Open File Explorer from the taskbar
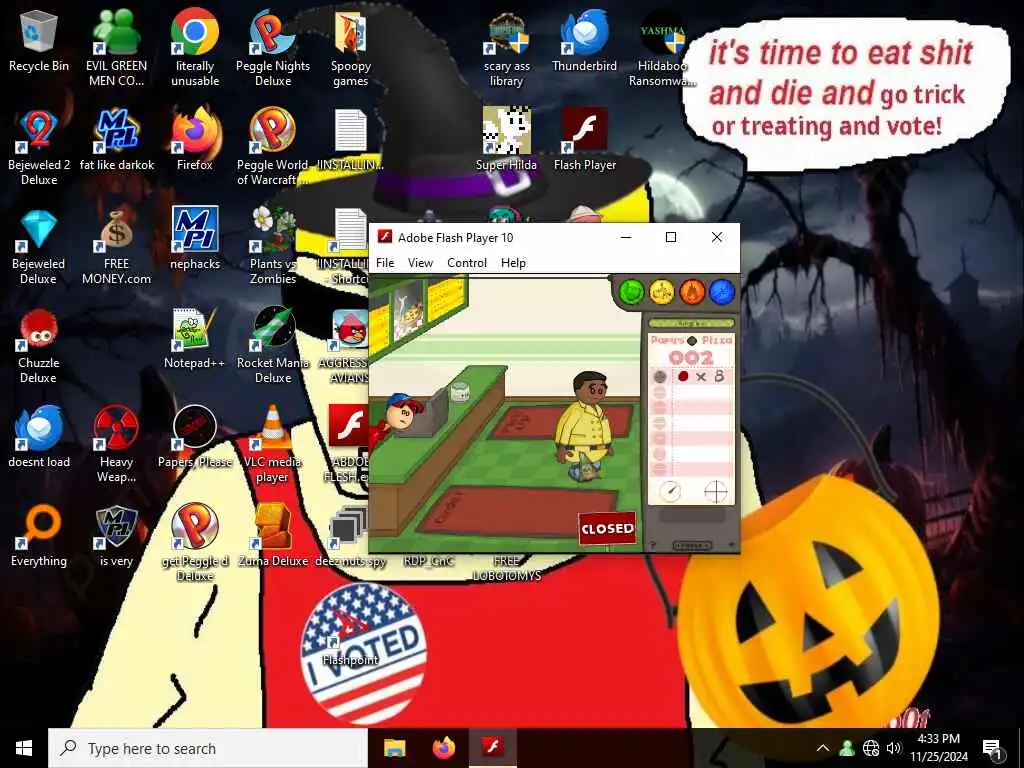1024x768 pixels. [x=394, y=748]
